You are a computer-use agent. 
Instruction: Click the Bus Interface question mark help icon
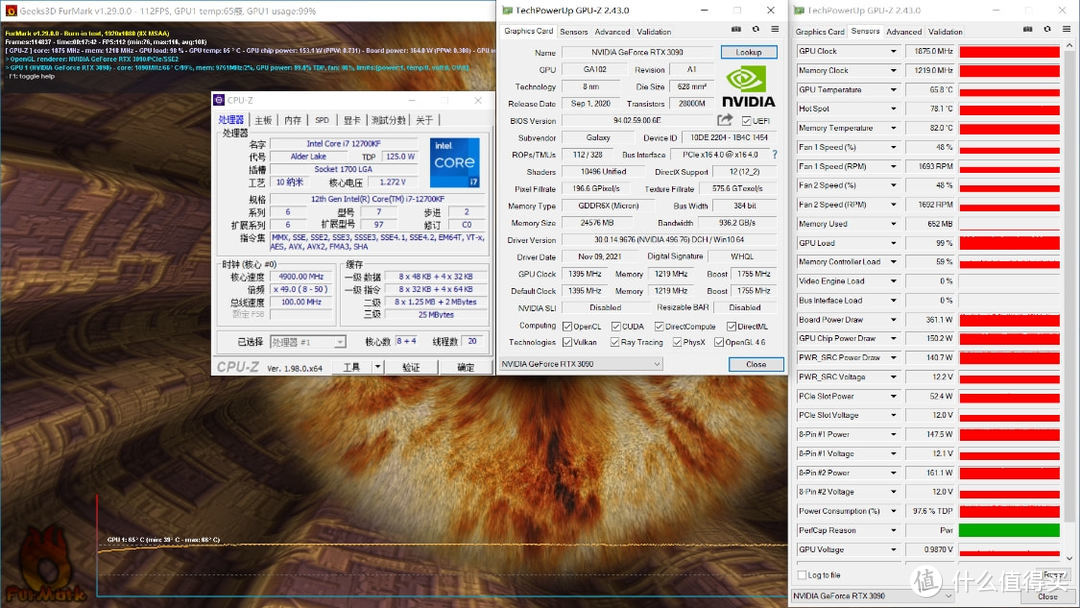point(776,153)
